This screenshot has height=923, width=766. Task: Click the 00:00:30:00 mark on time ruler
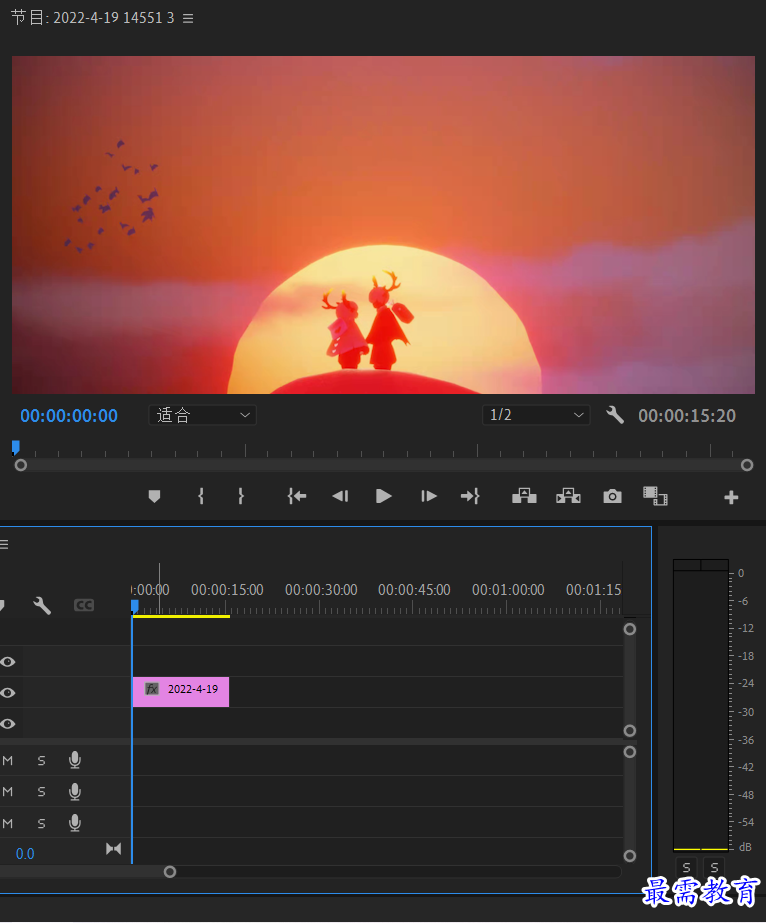[321, 590]
